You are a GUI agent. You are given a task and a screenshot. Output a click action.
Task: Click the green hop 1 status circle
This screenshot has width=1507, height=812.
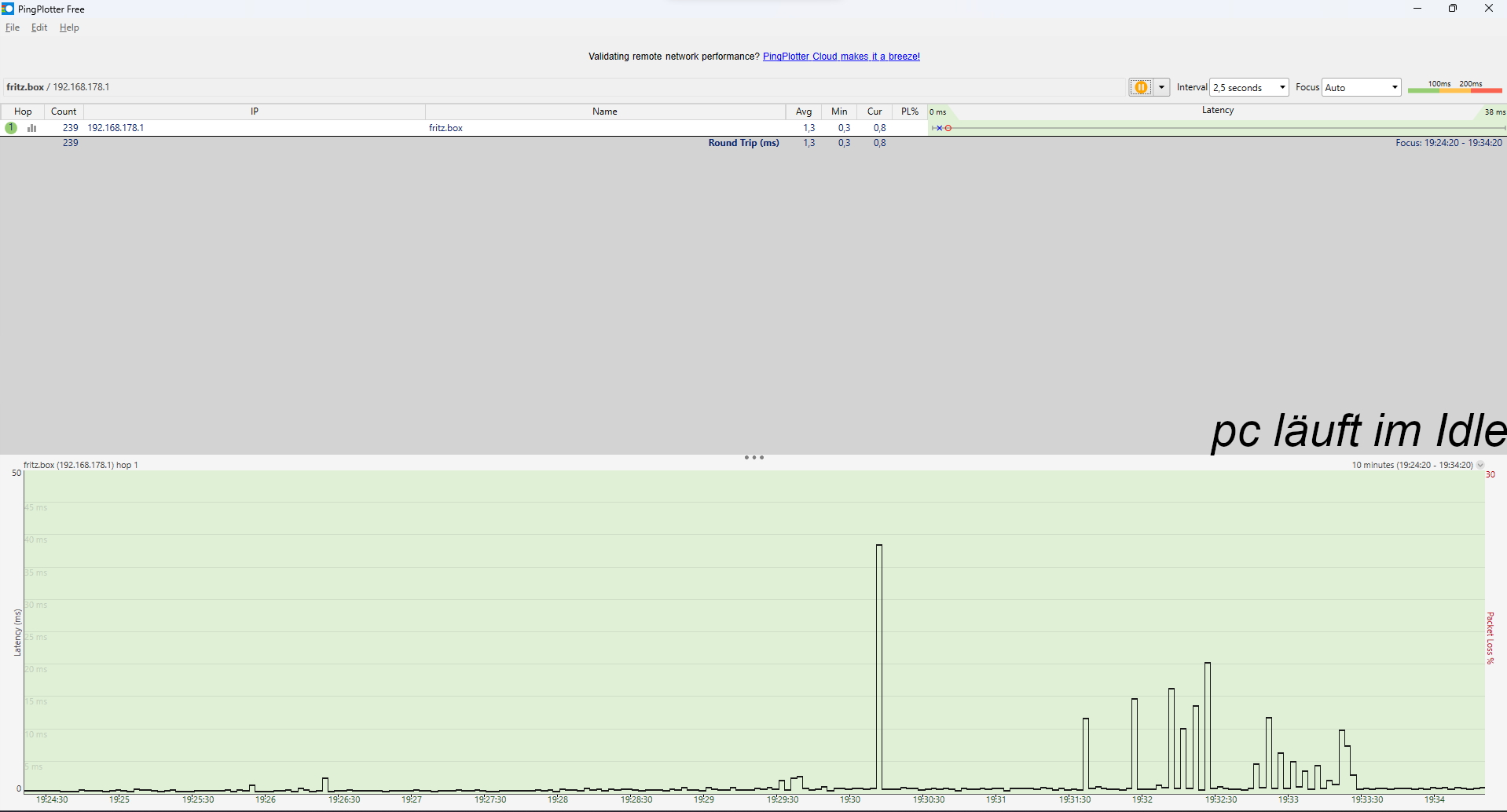[11, 128]
